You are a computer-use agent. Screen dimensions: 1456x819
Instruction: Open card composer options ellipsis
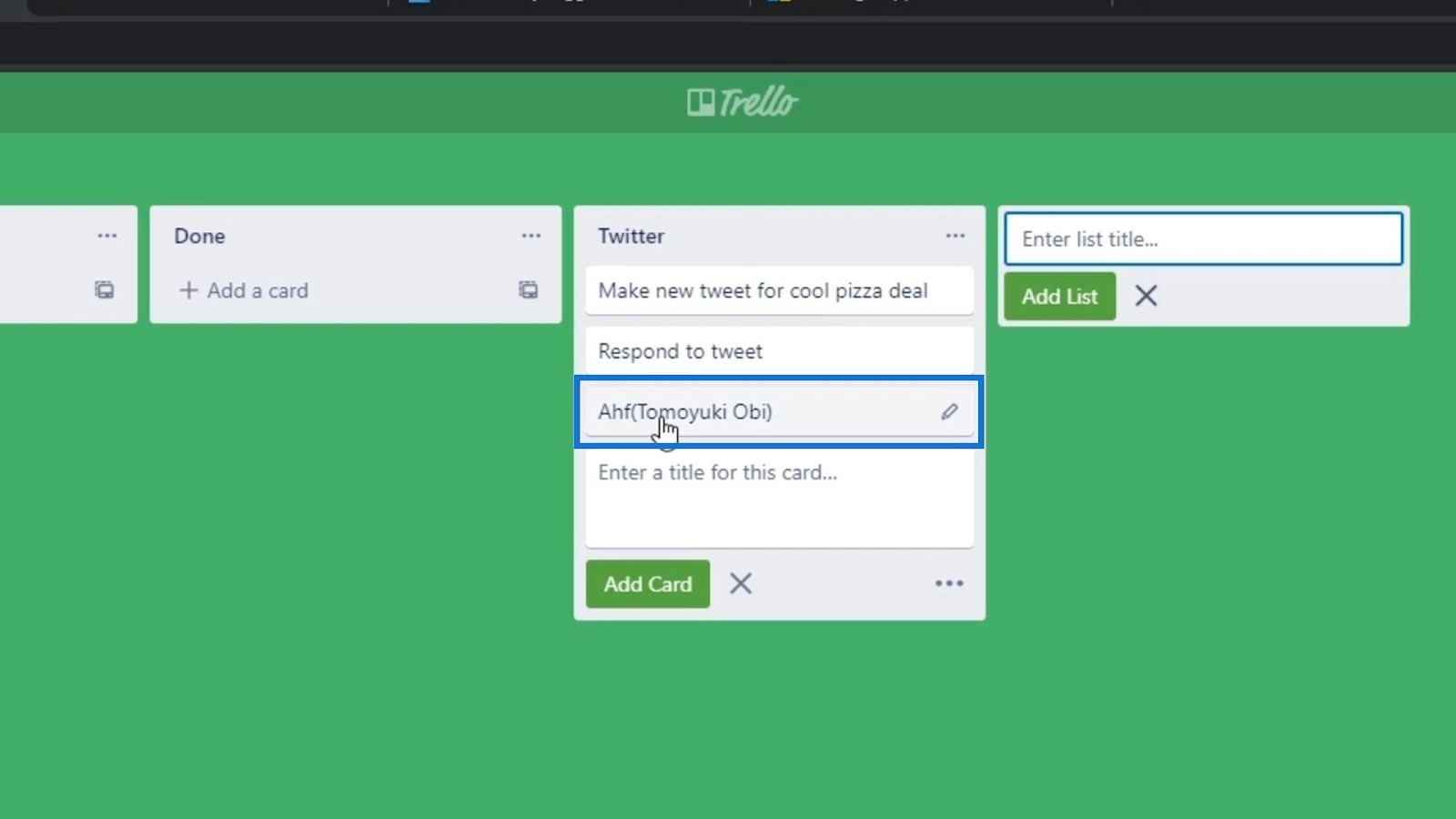[949, 583]
